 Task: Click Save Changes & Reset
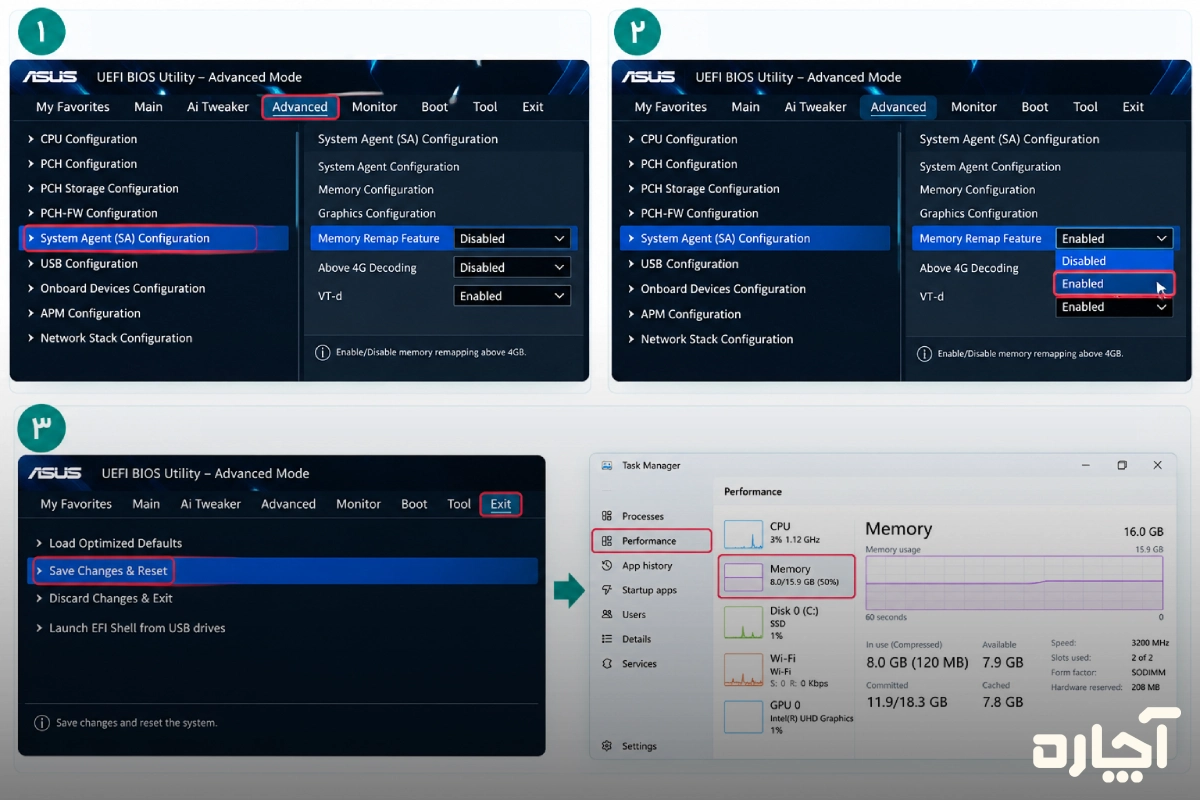(108, 571)
